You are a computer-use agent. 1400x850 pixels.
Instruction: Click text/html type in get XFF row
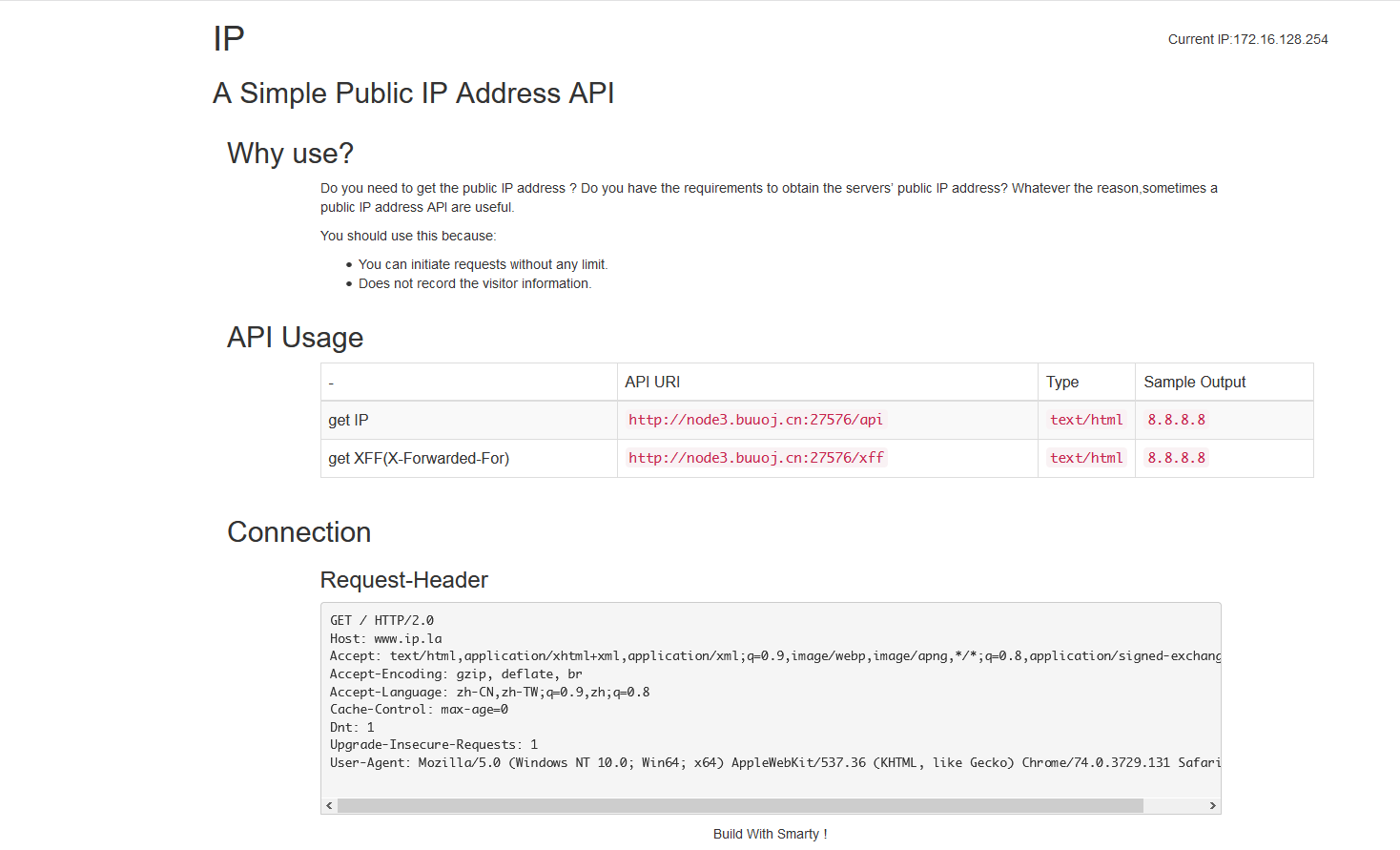pos(1086,458)
